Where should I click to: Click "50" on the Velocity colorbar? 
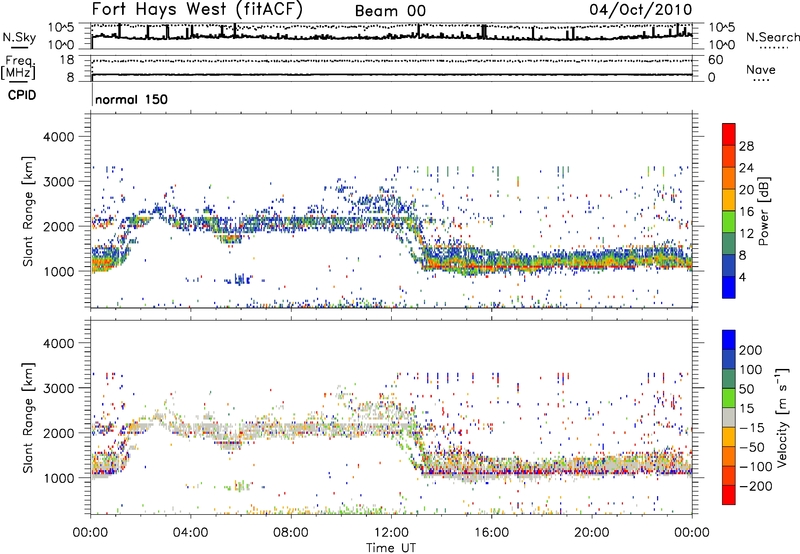click(746, 389)
